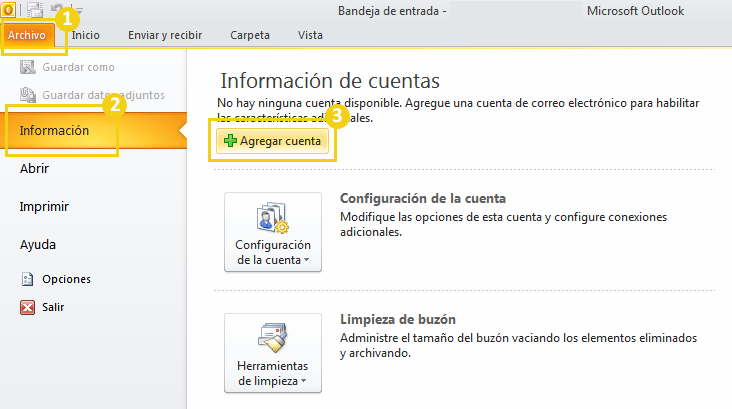Open the Enviar y recibir tab
This screenshot has width=732, height=409.
click(x=165, y=35)
